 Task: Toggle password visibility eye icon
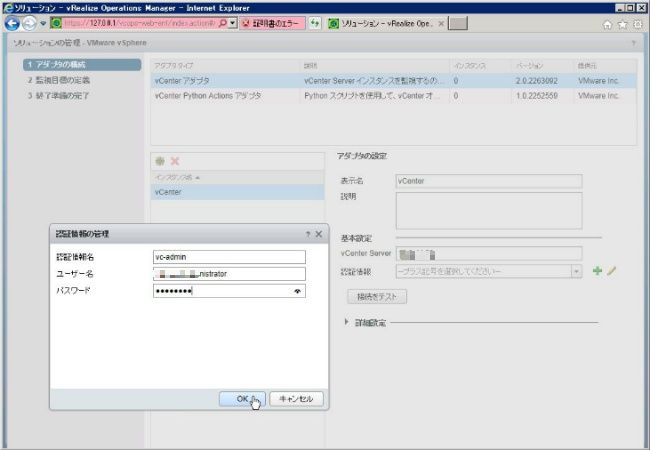(x=297, y=291)
